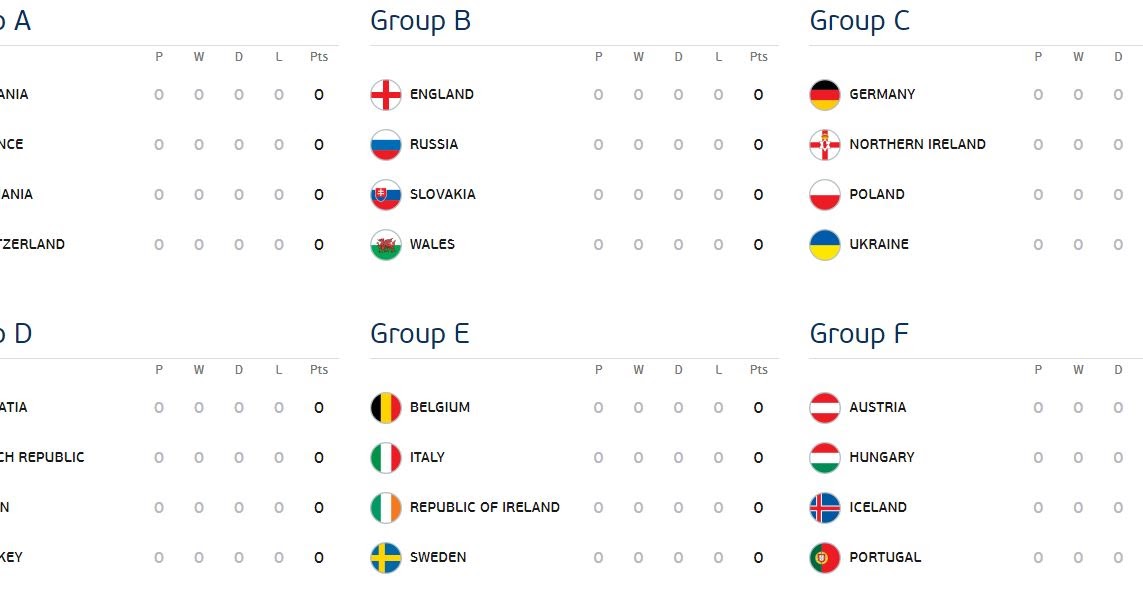Click the Austria flag icon
The image size is (1143, 600).
(x=825, y=407)
